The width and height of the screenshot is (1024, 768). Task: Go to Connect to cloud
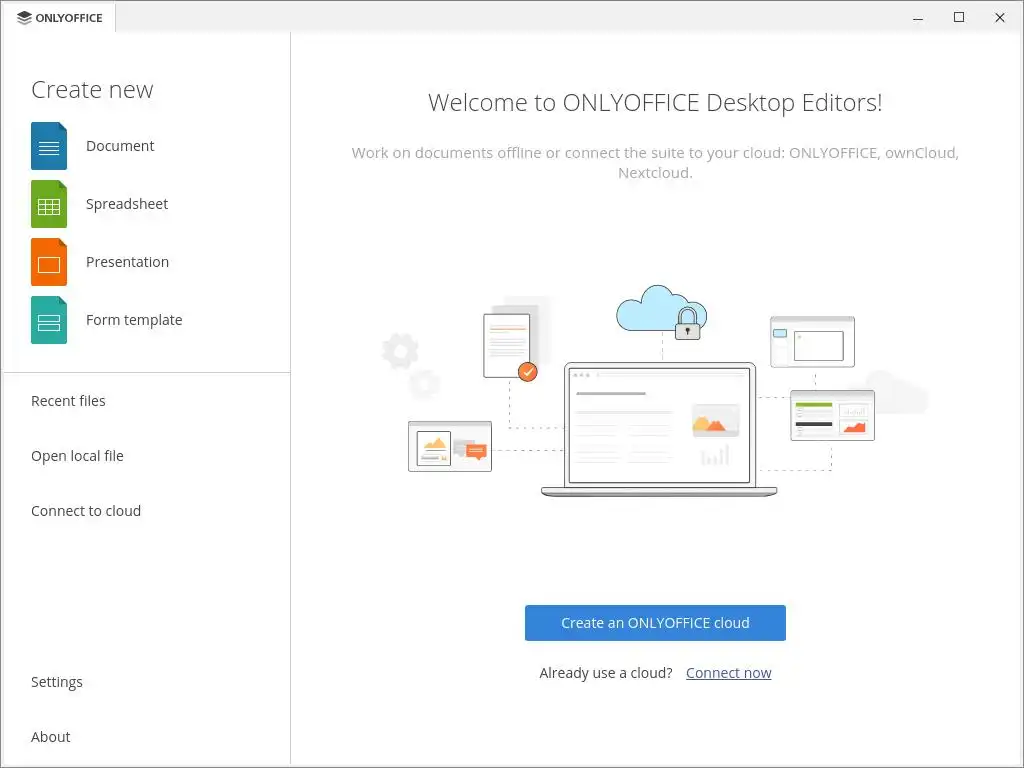pos(86,511)
